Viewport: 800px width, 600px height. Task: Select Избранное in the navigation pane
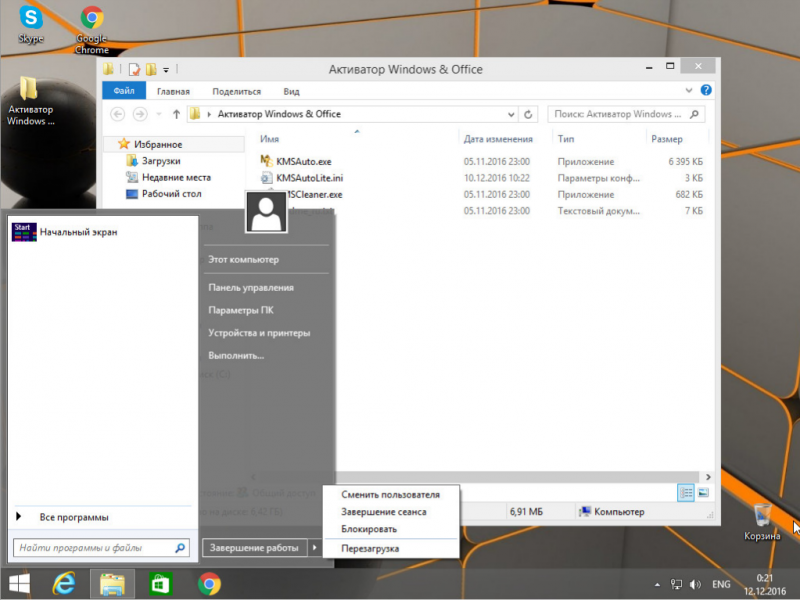point(158,144)
